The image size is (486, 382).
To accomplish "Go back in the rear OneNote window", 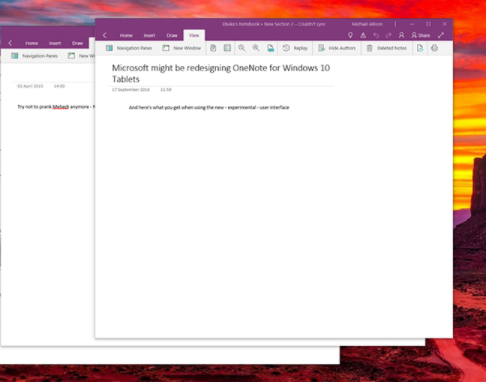I will [10, 43].
